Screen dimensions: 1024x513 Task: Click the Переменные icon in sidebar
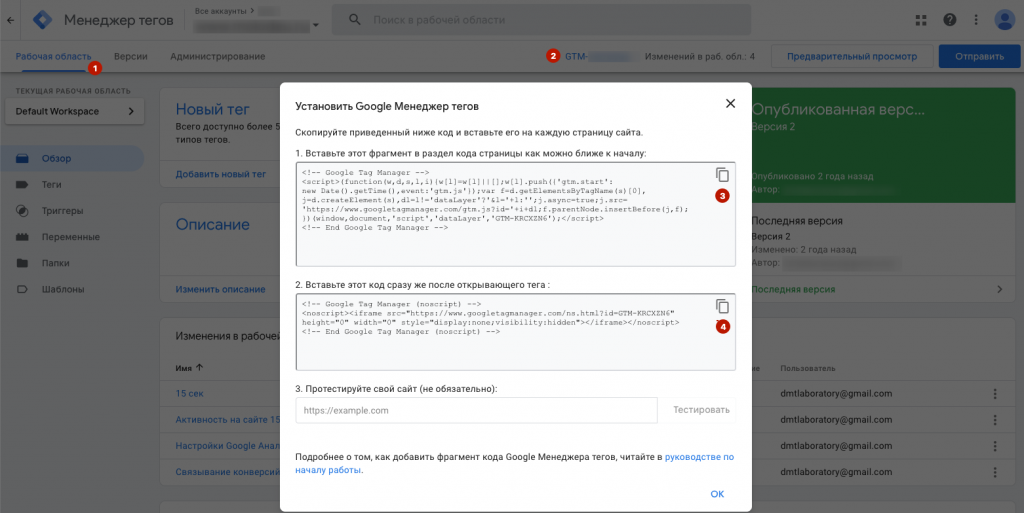[22, 237]
